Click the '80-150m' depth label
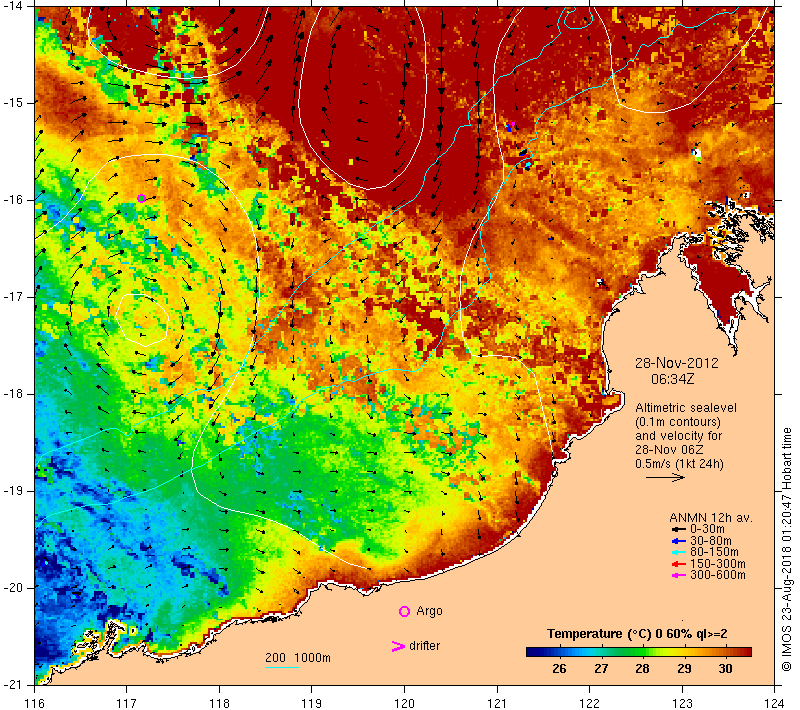 (x=714, y=552)
